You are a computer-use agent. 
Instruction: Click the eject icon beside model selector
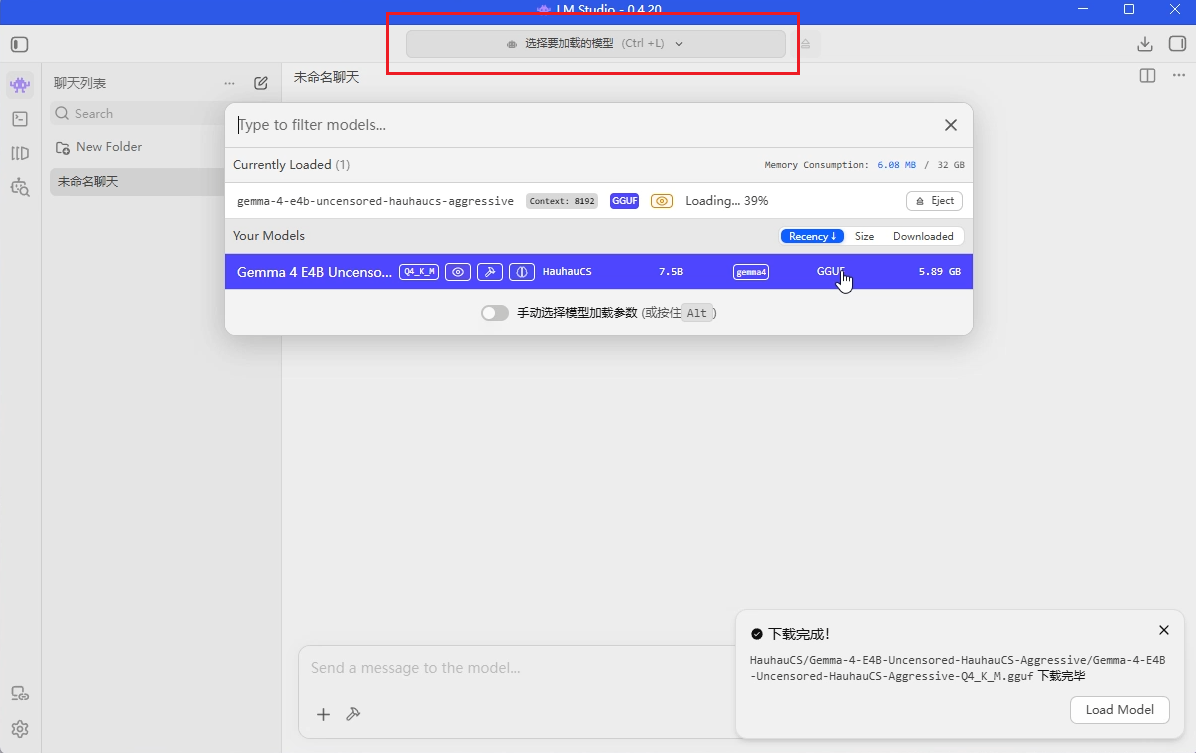[805, 43]
